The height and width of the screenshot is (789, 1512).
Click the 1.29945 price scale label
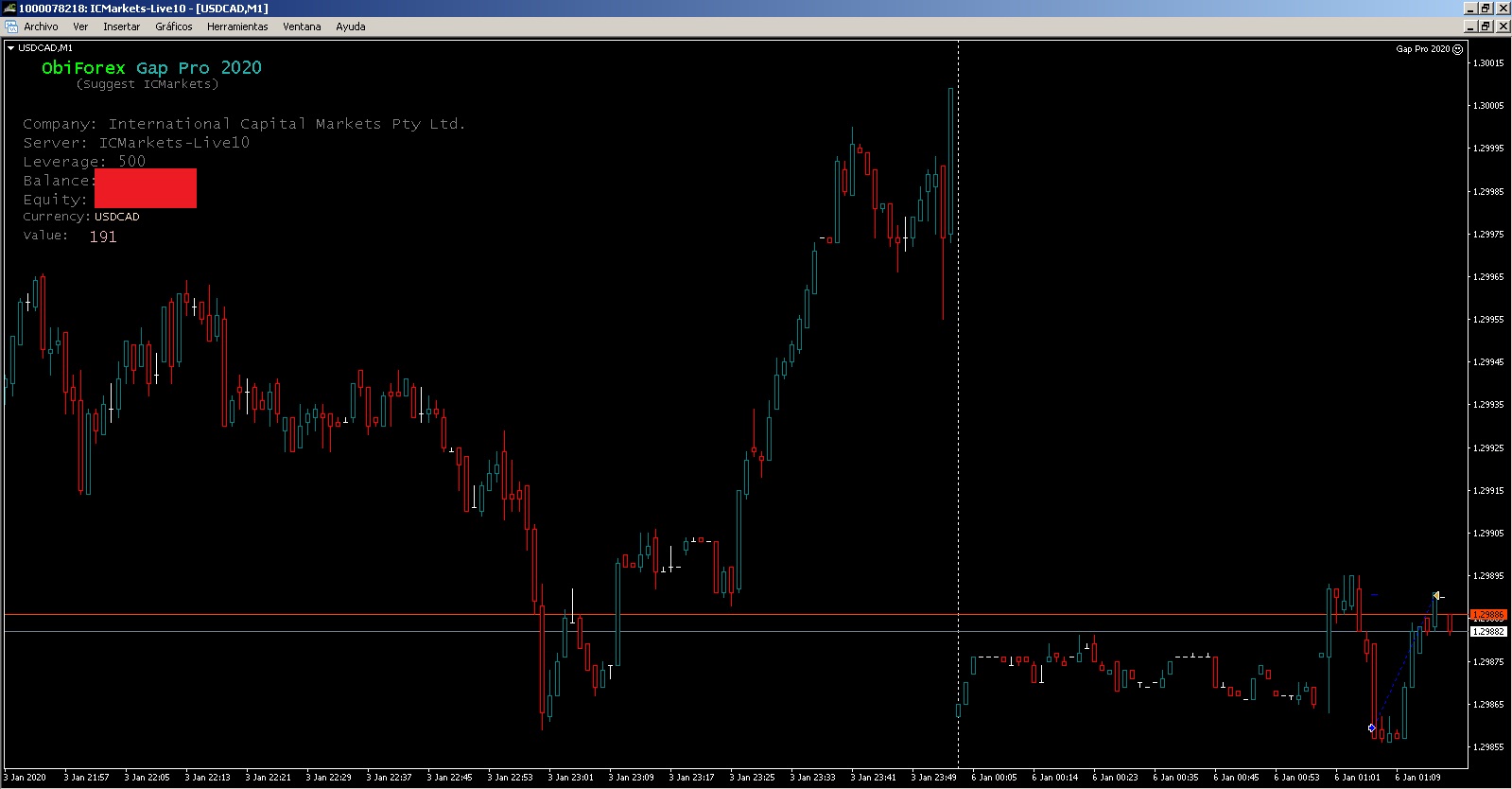click(1488, 362)
